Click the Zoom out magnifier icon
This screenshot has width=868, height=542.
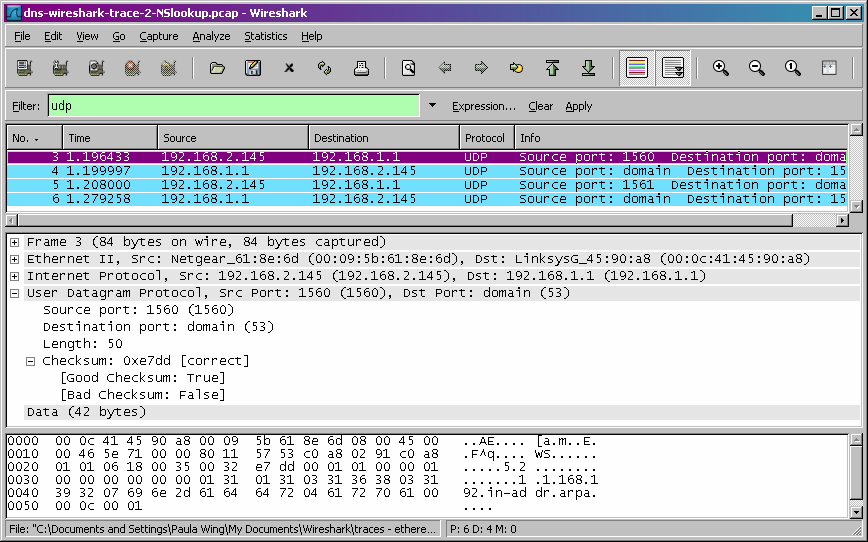tap(757, 68)
